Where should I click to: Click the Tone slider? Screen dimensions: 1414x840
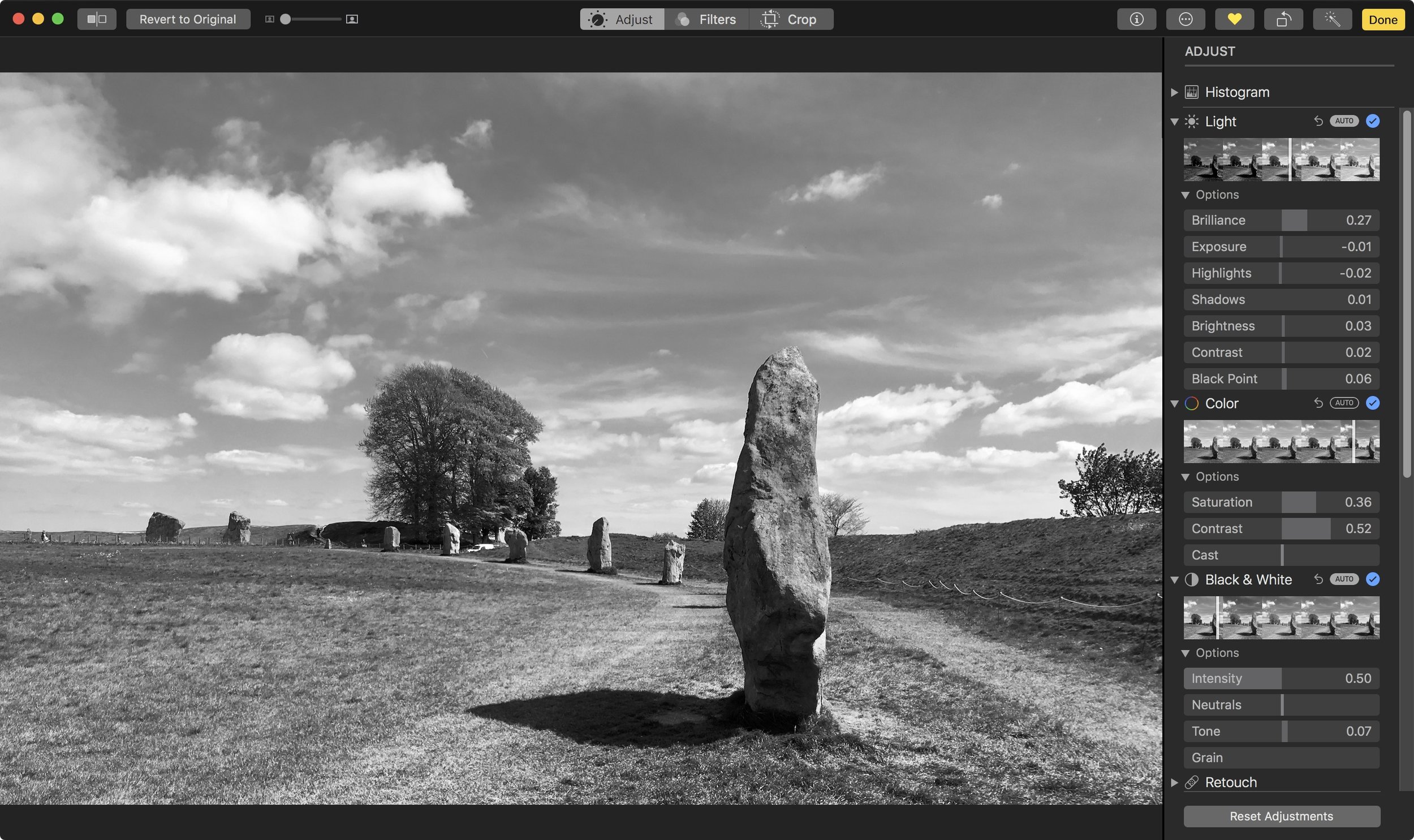coord(1281,731)
